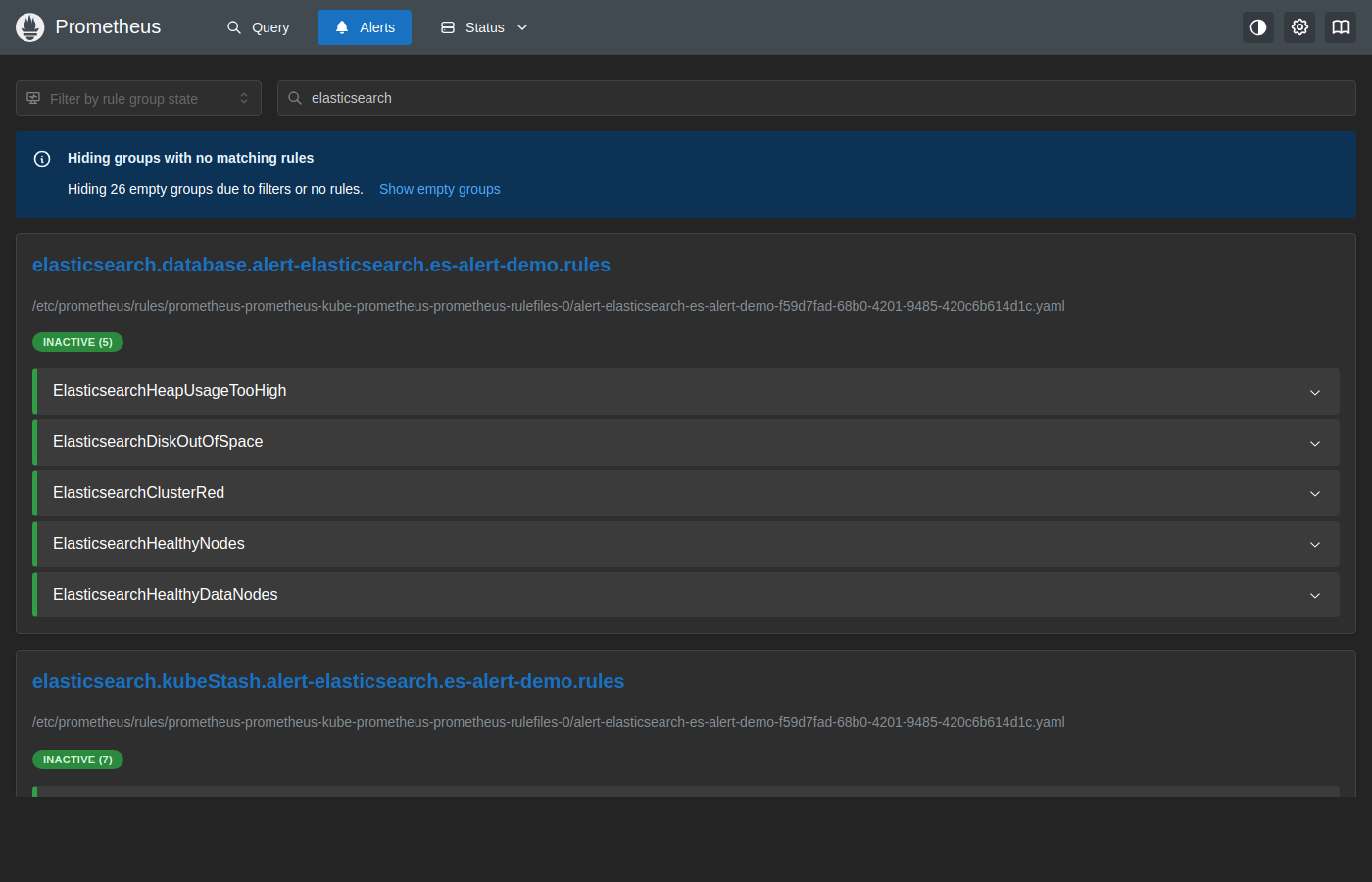1372x882 pixels.
Task: Click the elasticsearch search input field
Action: click(816, 98)
